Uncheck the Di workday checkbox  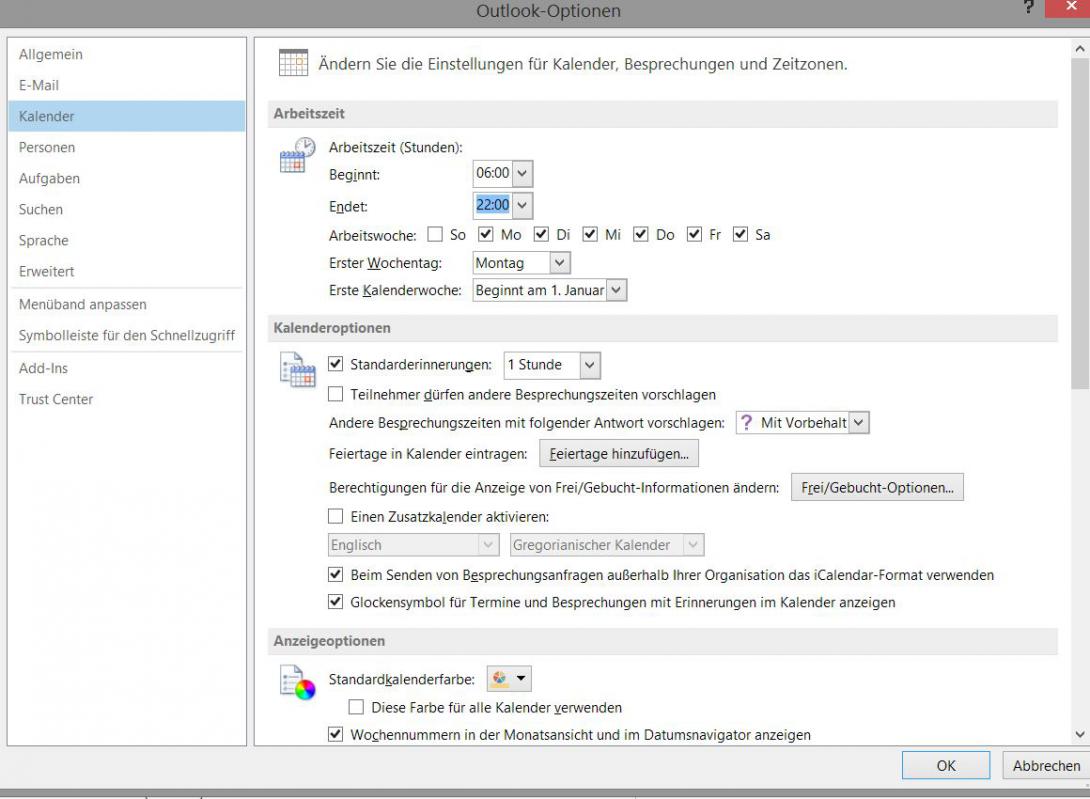(x=541, y=234)
